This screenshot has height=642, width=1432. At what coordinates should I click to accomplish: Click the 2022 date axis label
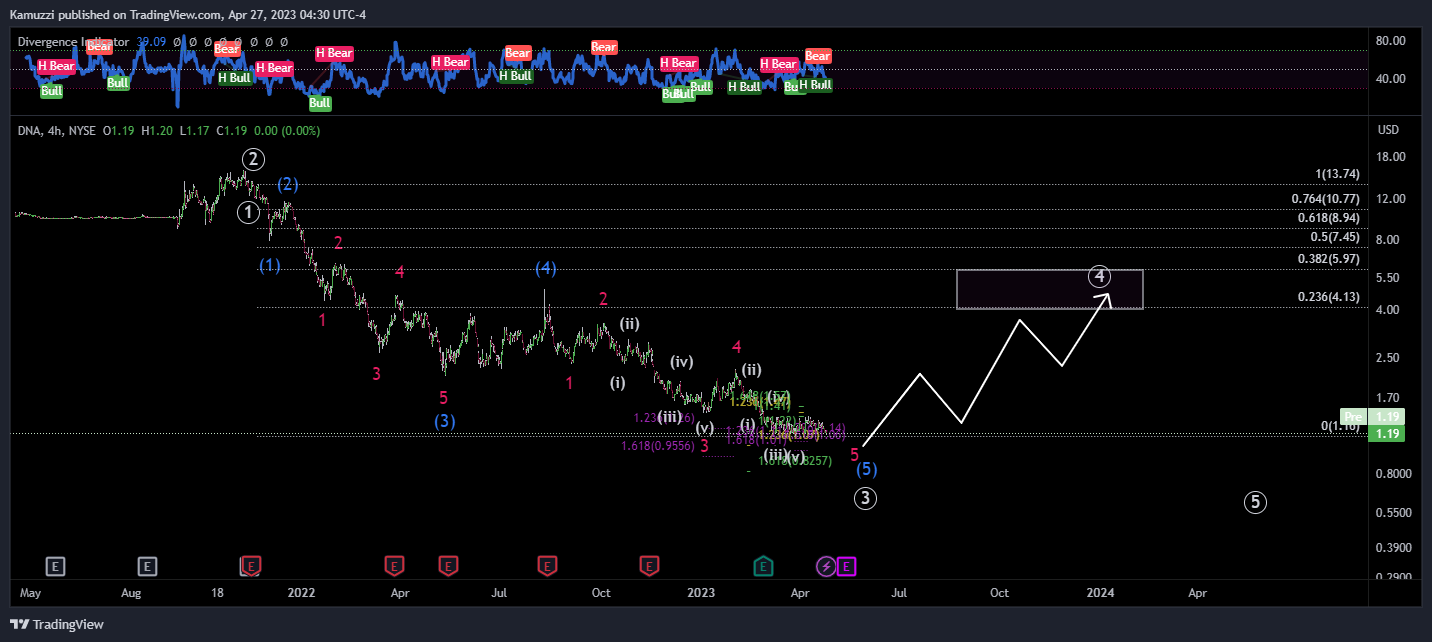pyautogui.click(x=301, y=593)
